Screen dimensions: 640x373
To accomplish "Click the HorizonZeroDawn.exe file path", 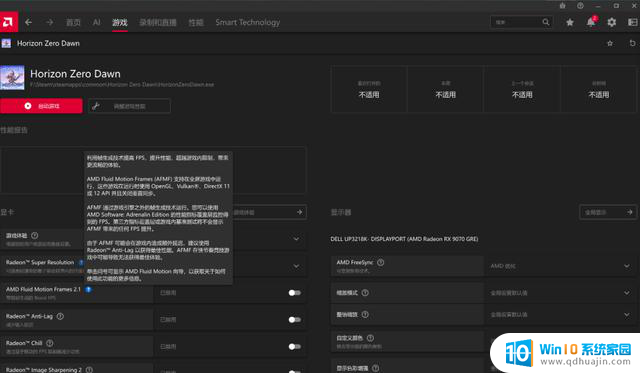I will [x=122, y=84].
